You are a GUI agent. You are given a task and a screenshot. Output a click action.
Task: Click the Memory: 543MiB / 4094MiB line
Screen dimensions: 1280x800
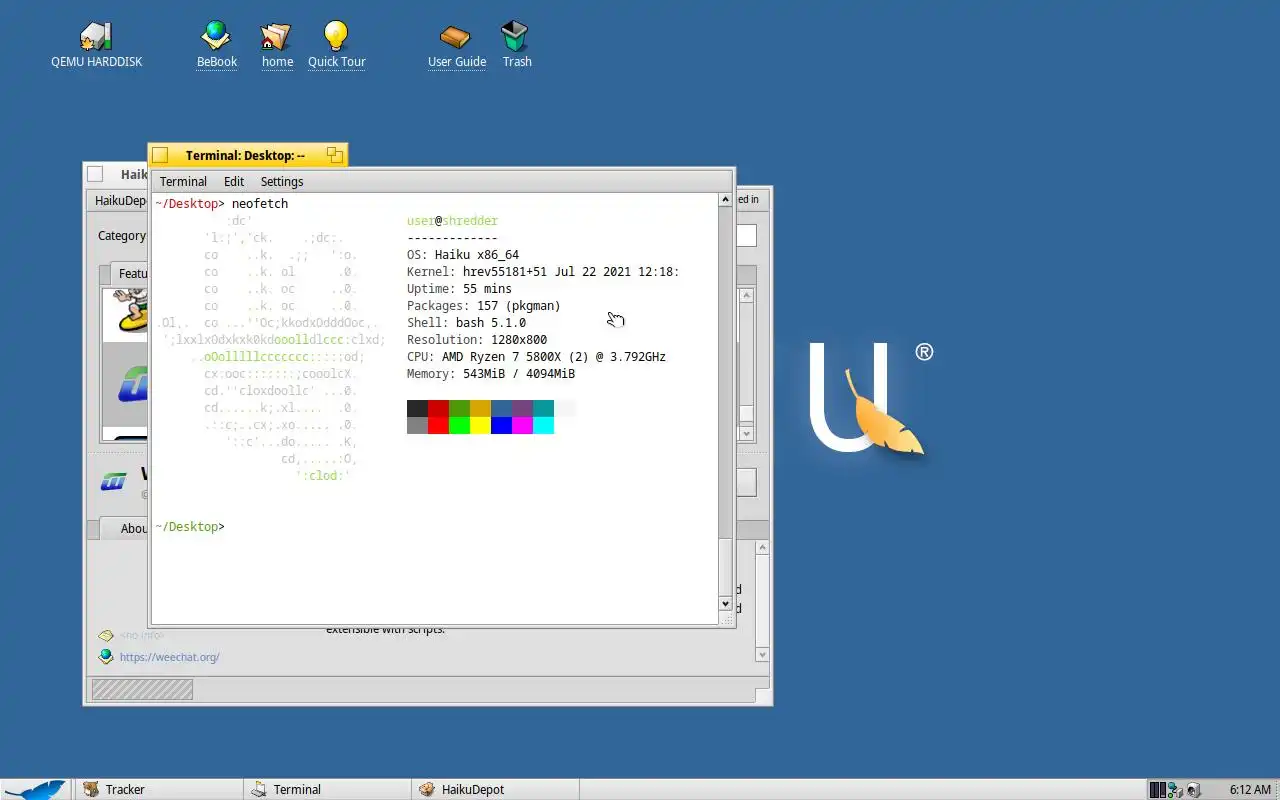[491, 374]
